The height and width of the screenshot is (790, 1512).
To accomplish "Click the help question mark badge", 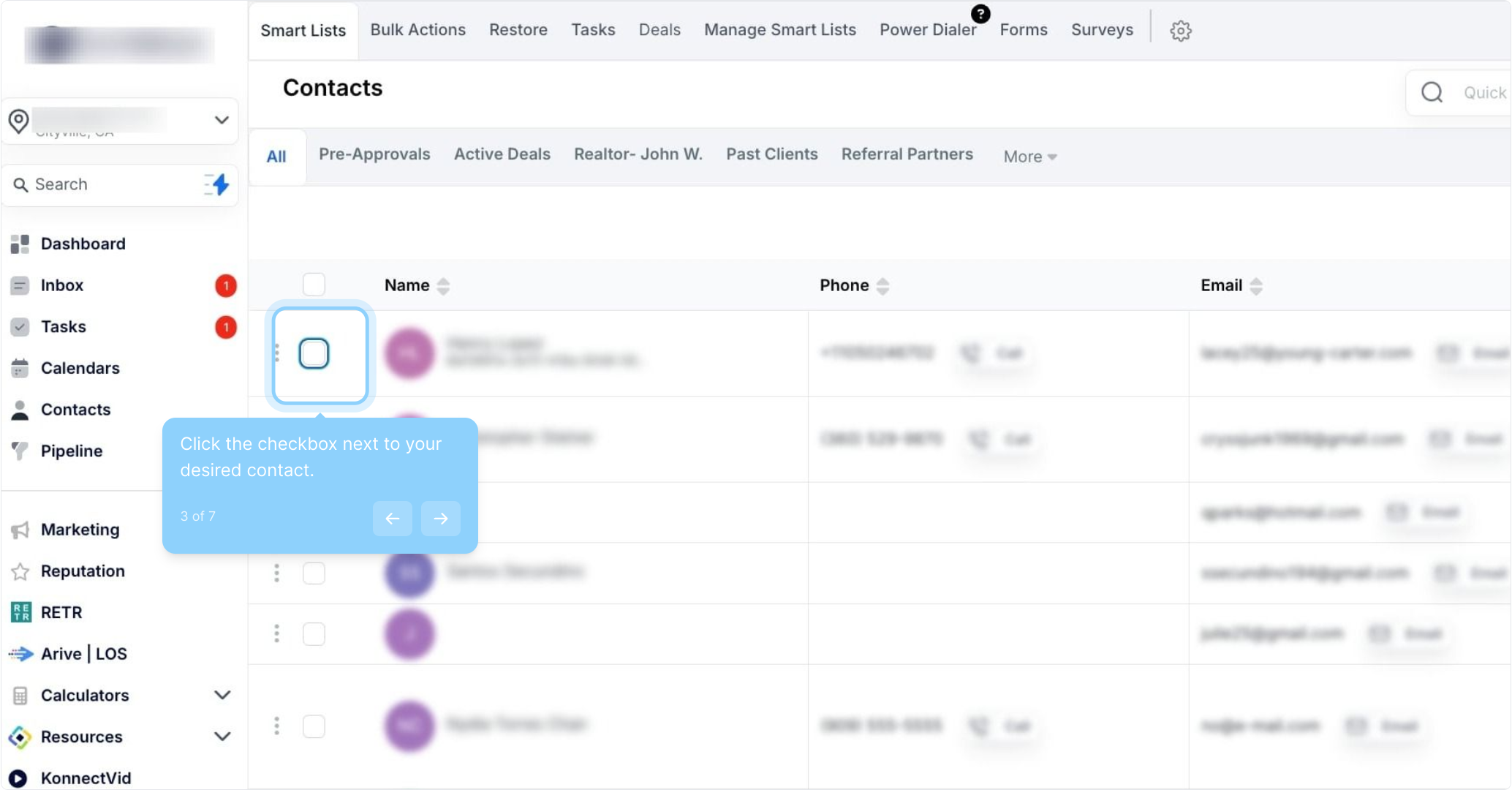I will 980,13.
